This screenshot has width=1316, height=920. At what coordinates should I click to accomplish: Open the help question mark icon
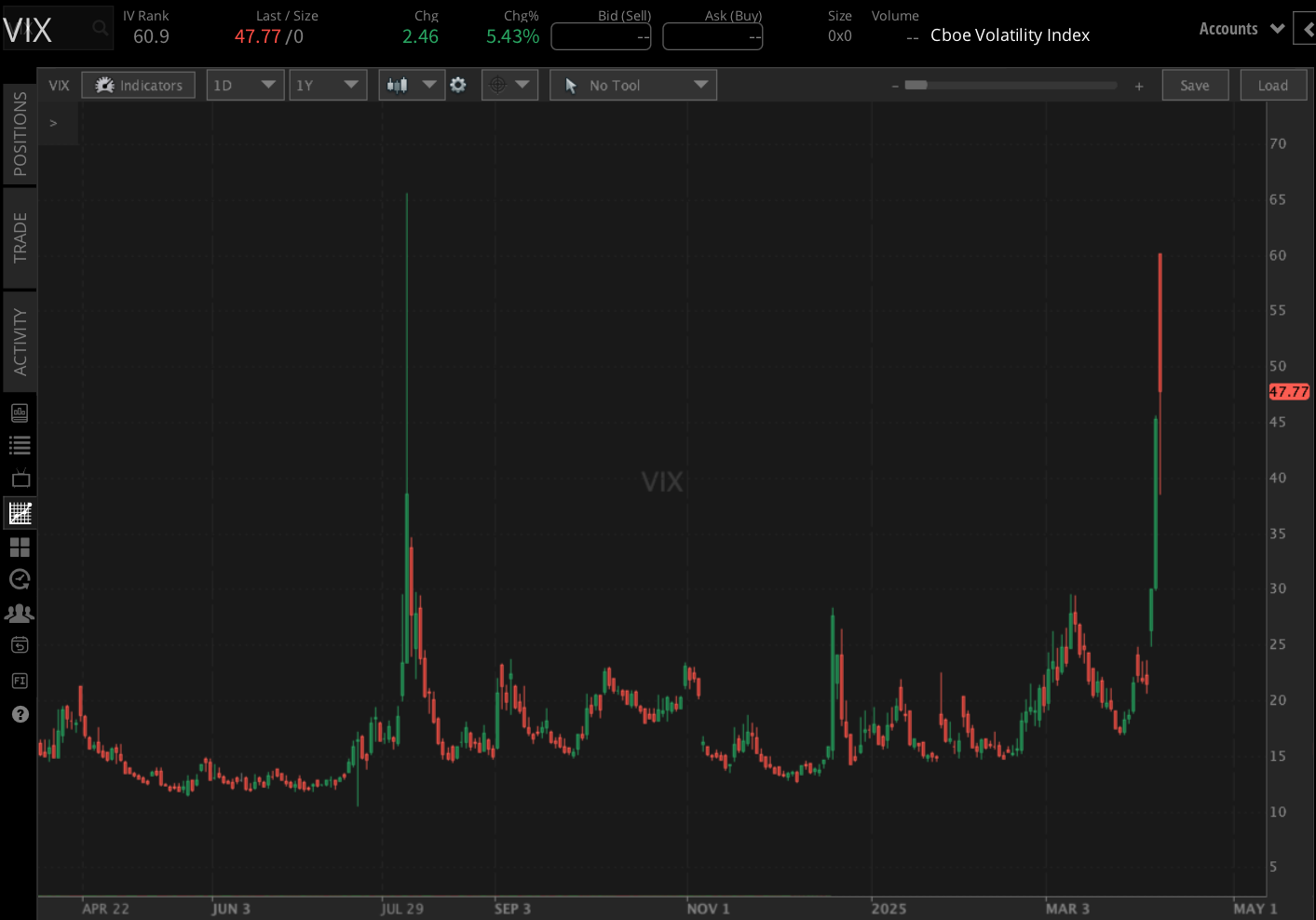[x=20, y=714]
